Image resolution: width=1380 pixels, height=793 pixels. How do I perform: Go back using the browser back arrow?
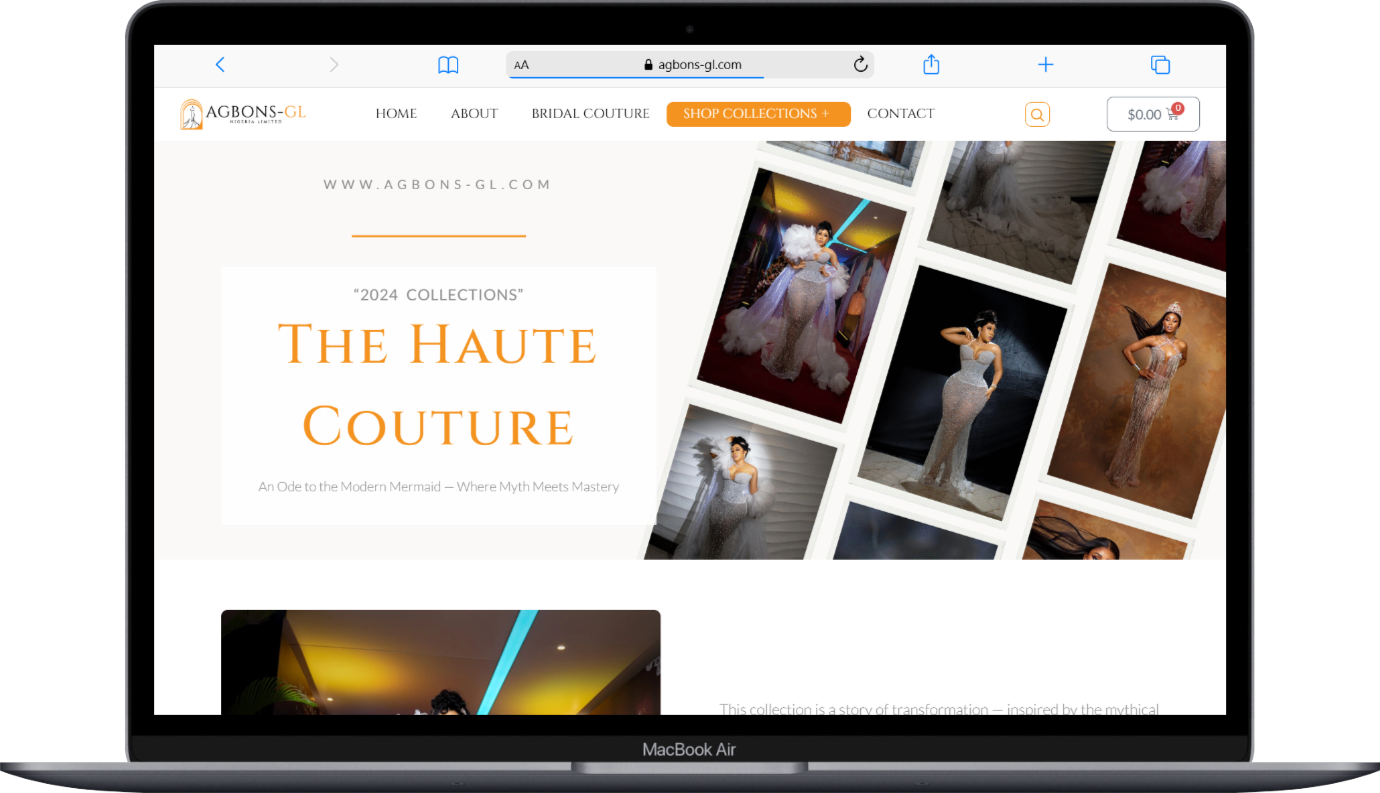(x=220, y=65)
